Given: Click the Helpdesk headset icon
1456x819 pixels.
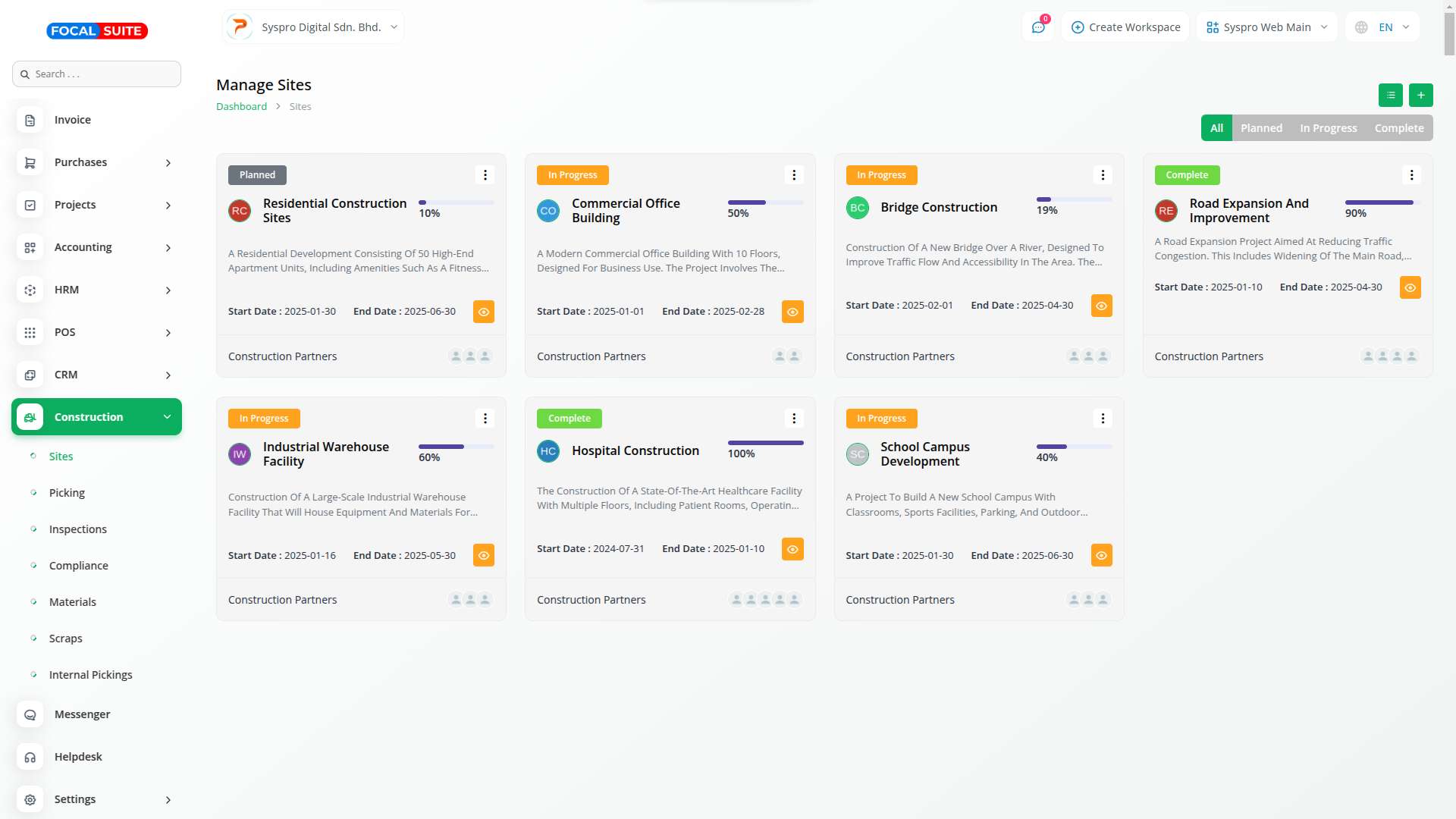Looking at the screenshot, I should [x=30, y=757].
